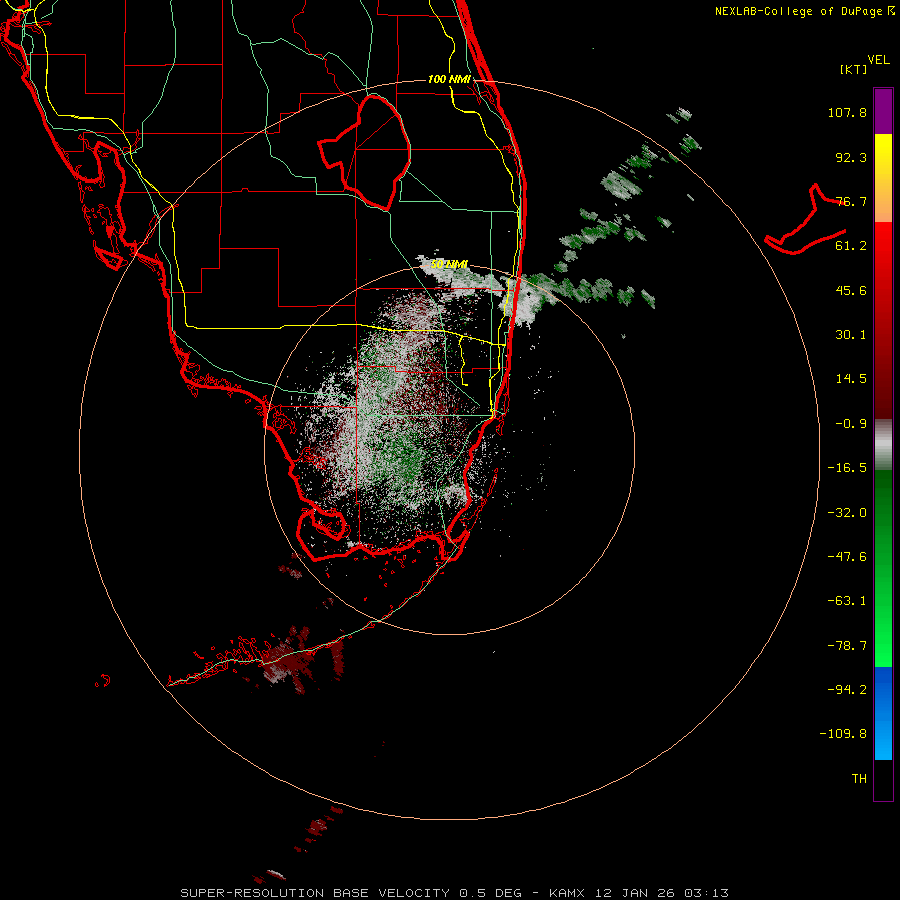Click the -94.2 velocity scale value

point(847,689)
